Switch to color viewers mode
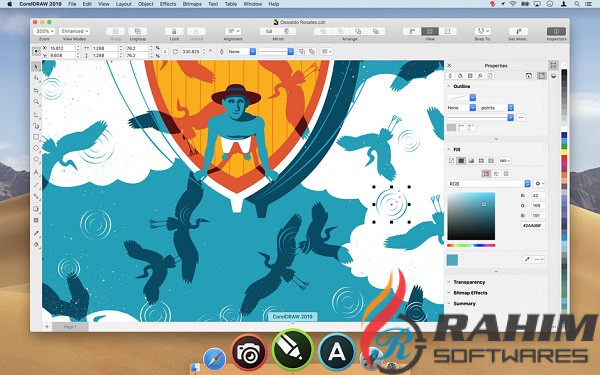This screenshot has width=600, height=375. 486,174
